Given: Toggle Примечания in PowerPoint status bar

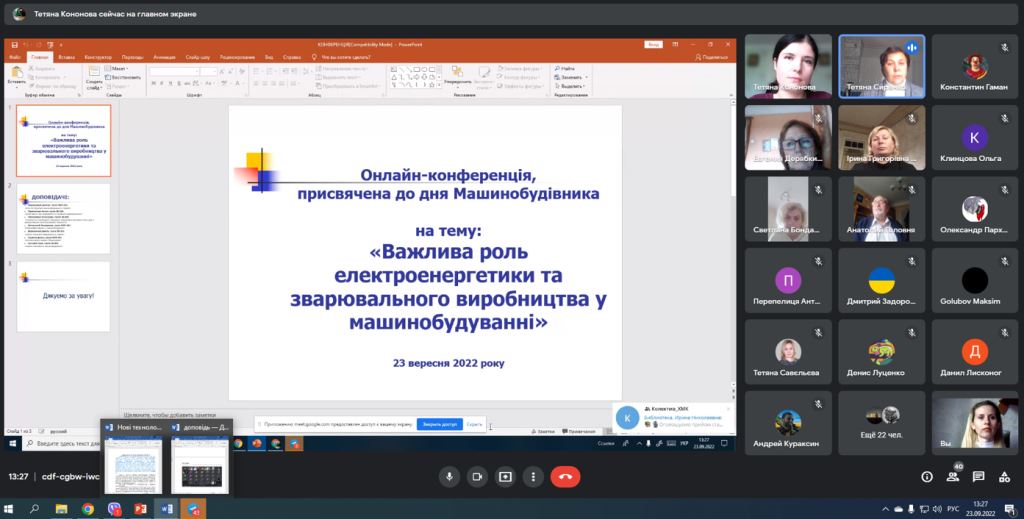Looking at the screenshot, I should tap(578, 432).
